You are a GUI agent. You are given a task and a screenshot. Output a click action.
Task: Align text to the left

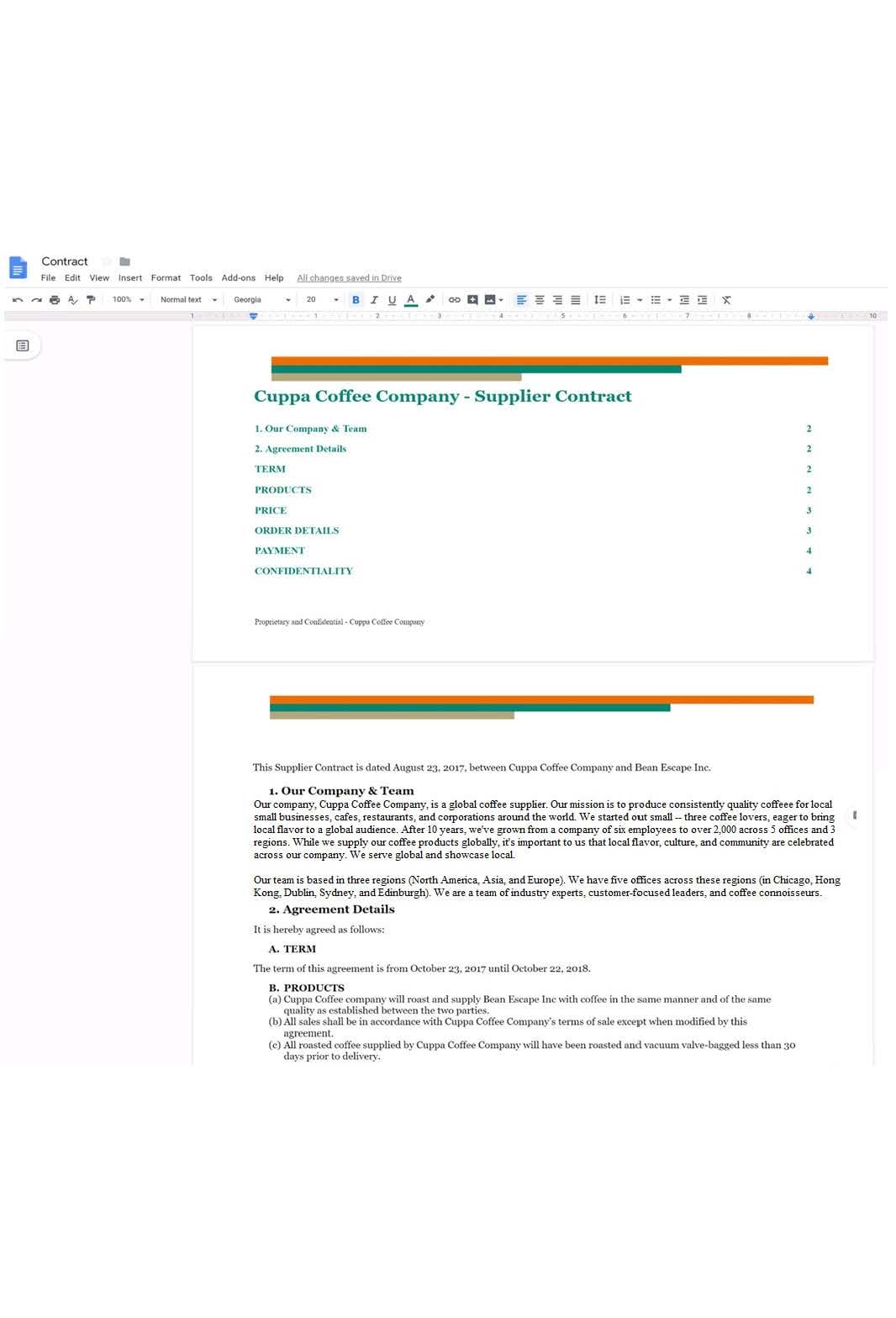[521, 300]
